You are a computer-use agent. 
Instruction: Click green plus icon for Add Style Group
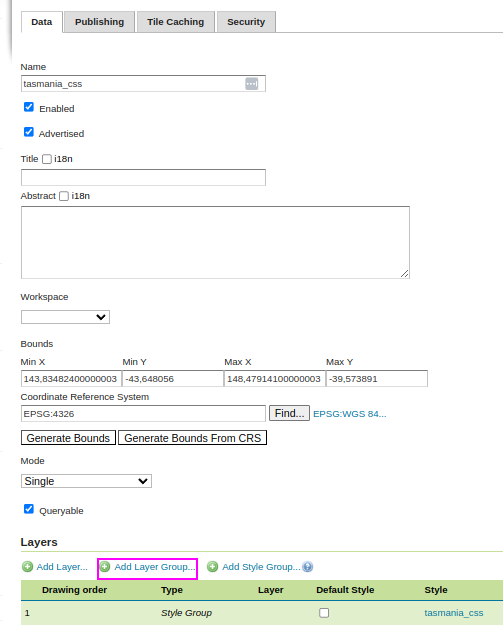click(x=213, y=567)
